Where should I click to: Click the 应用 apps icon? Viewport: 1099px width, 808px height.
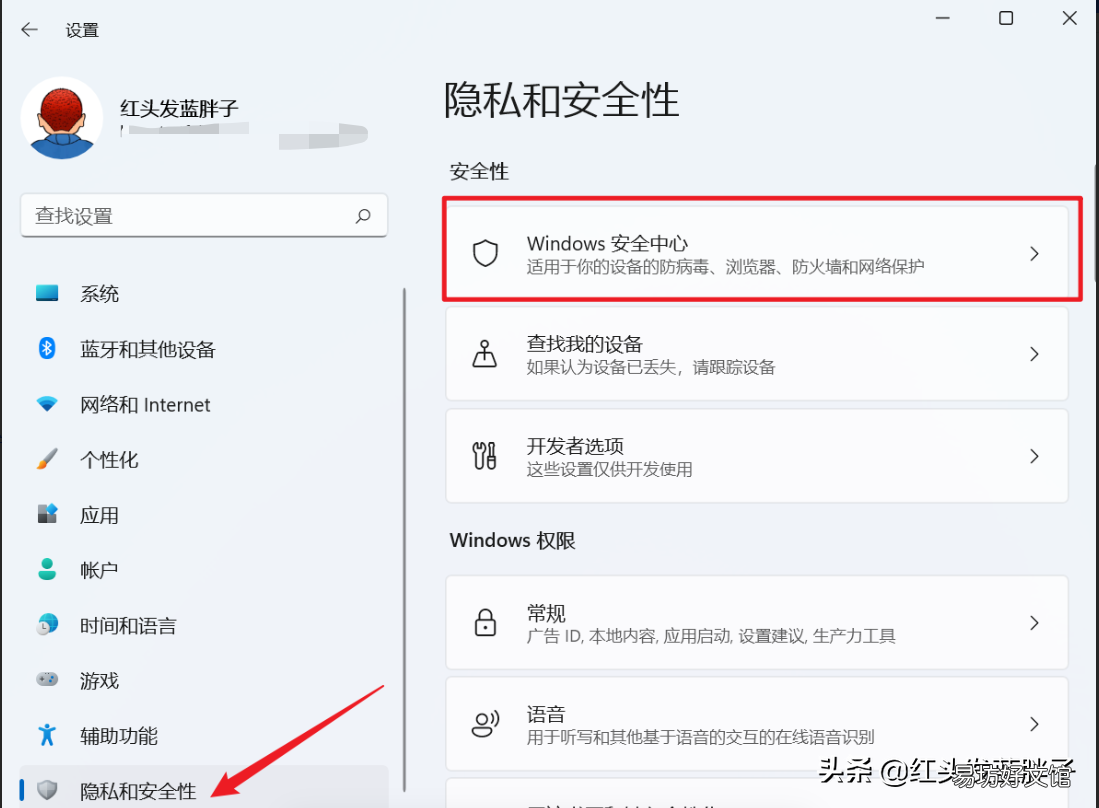coord(47,514)
